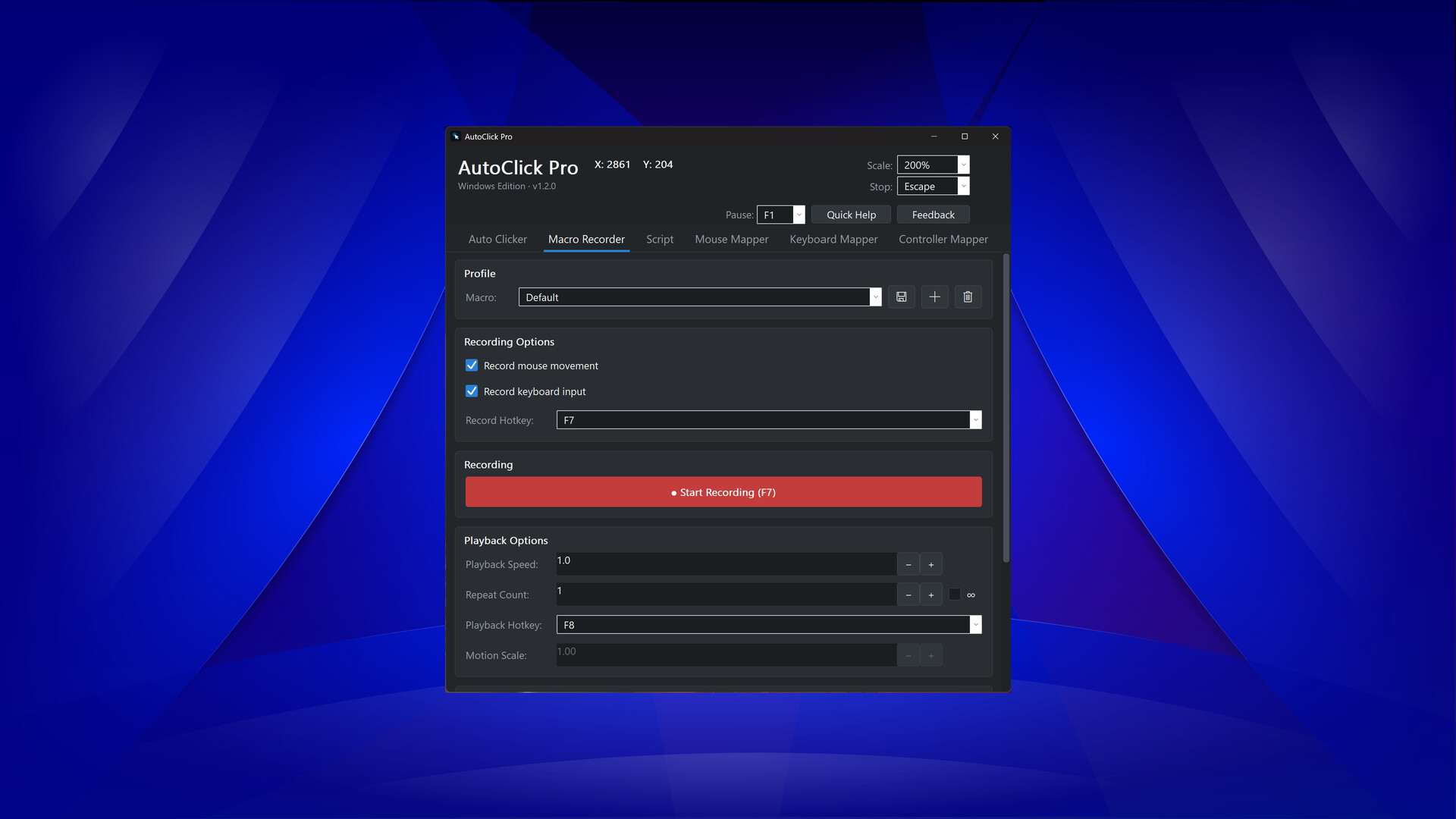Click the 'X: 2861' coordinate readout

click(x=612, y=165)
